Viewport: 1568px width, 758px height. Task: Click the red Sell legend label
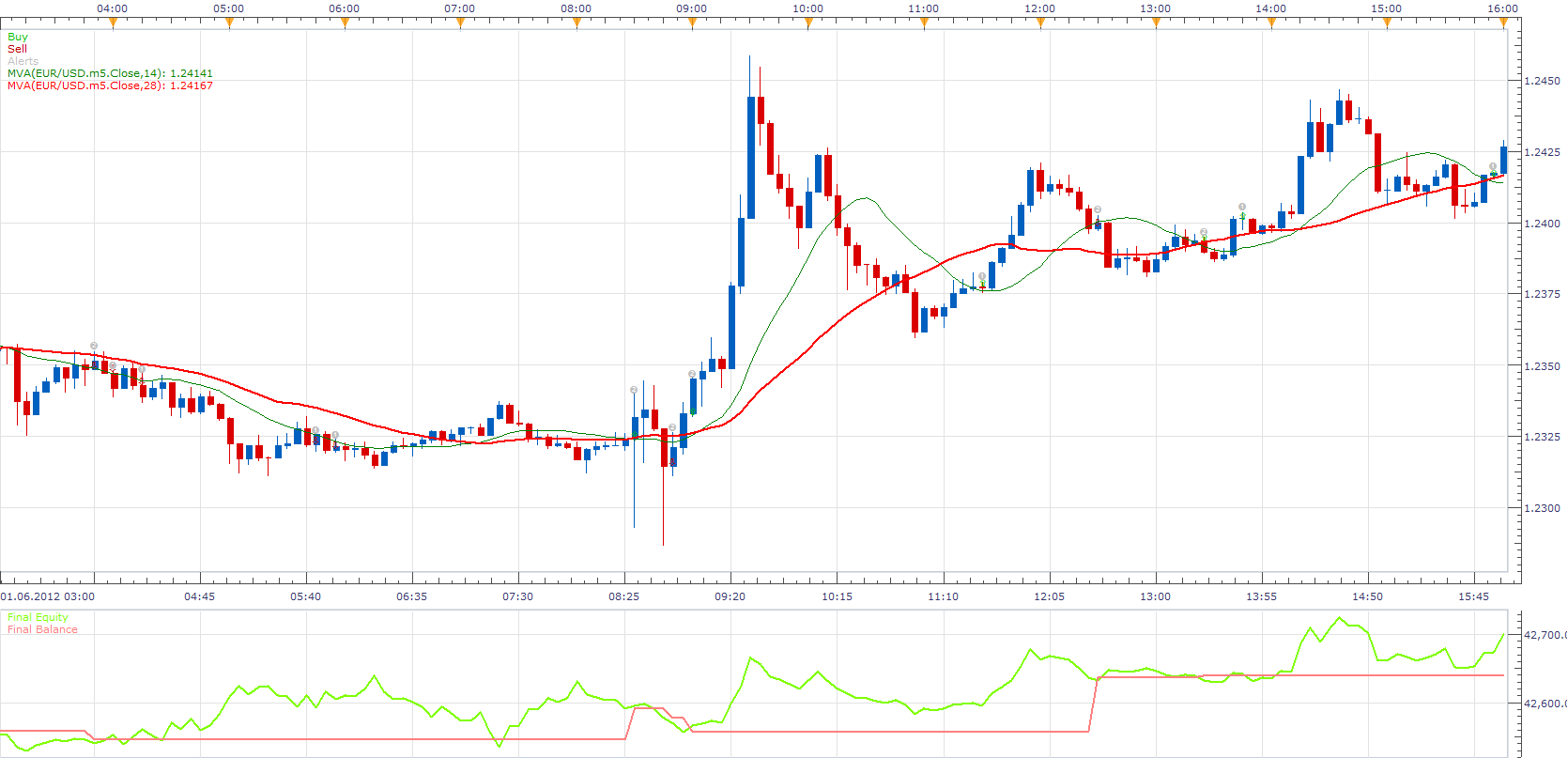pyautogui.click(x=17, y=49)
